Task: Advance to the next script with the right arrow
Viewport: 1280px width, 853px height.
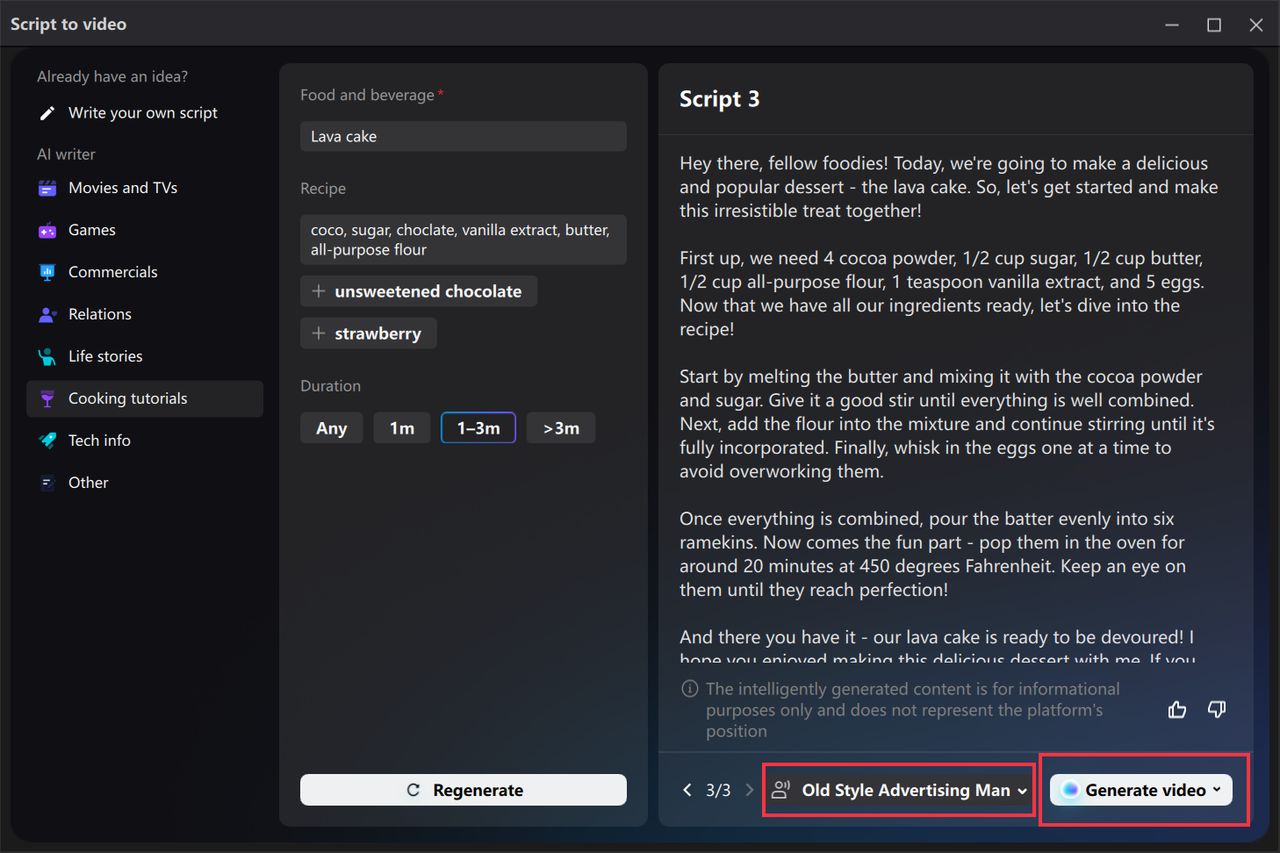Action: click(749, 789)
